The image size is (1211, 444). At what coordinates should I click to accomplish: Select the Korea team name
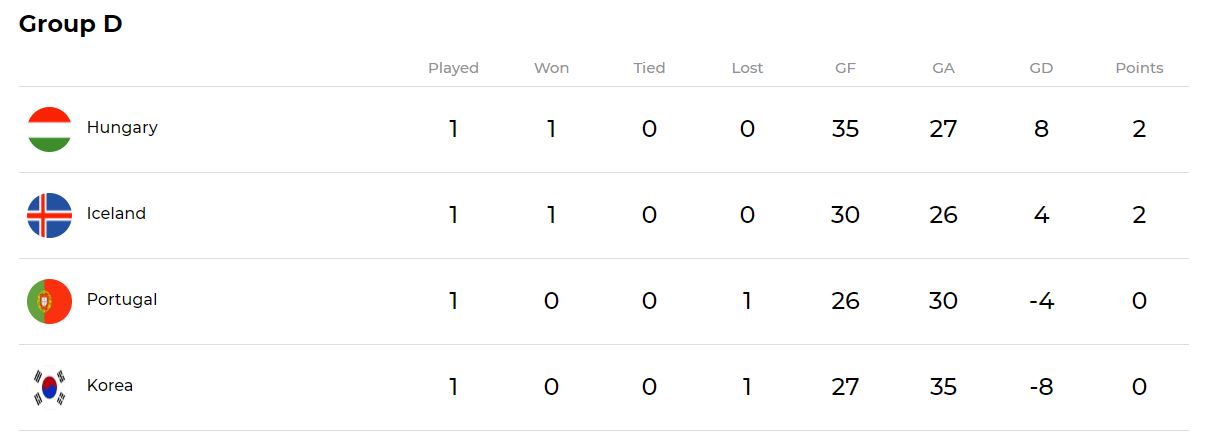pyautogui.click(x=110, y=386)
